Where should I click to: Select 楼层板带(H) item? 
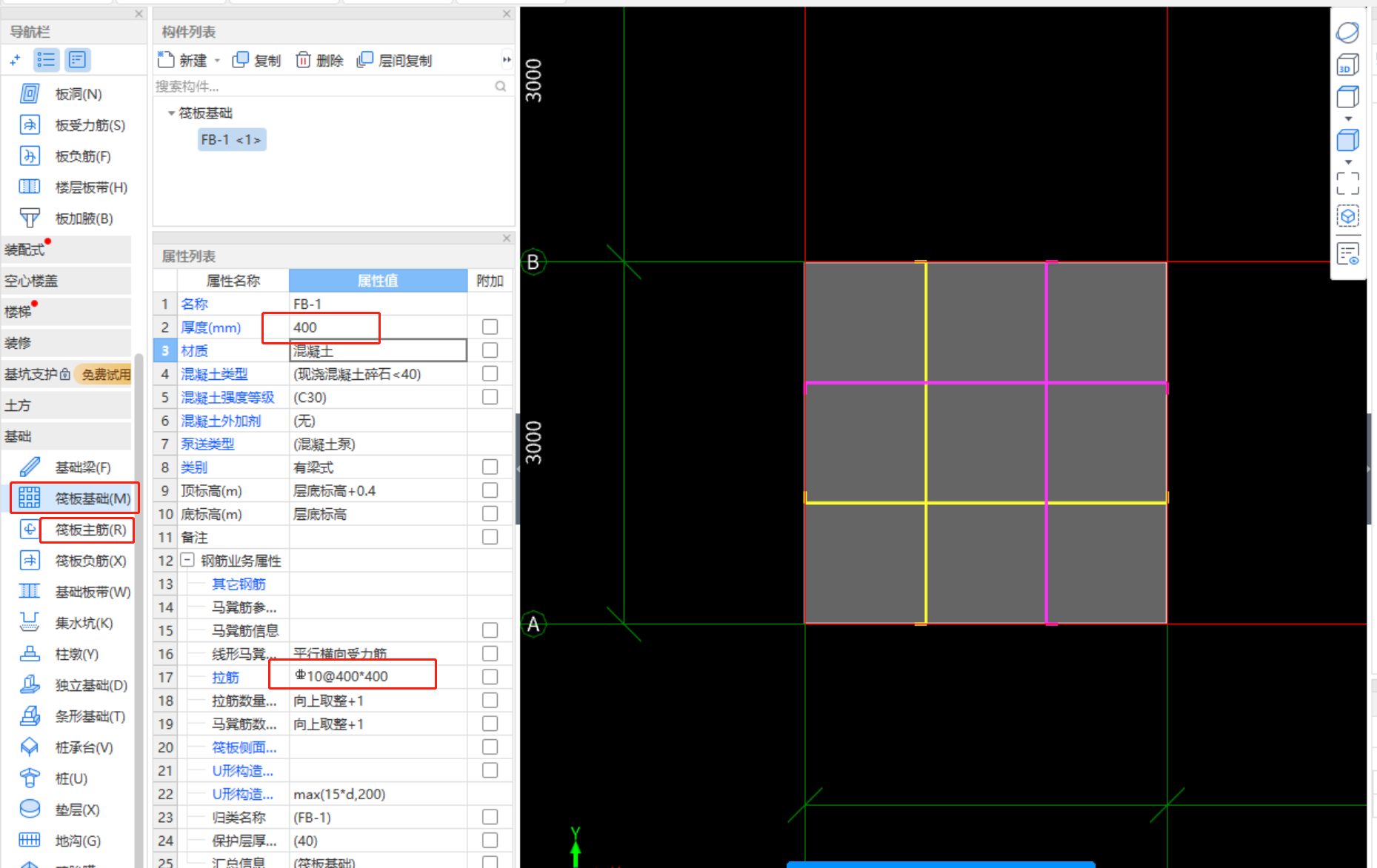click(x=73, y=187)
